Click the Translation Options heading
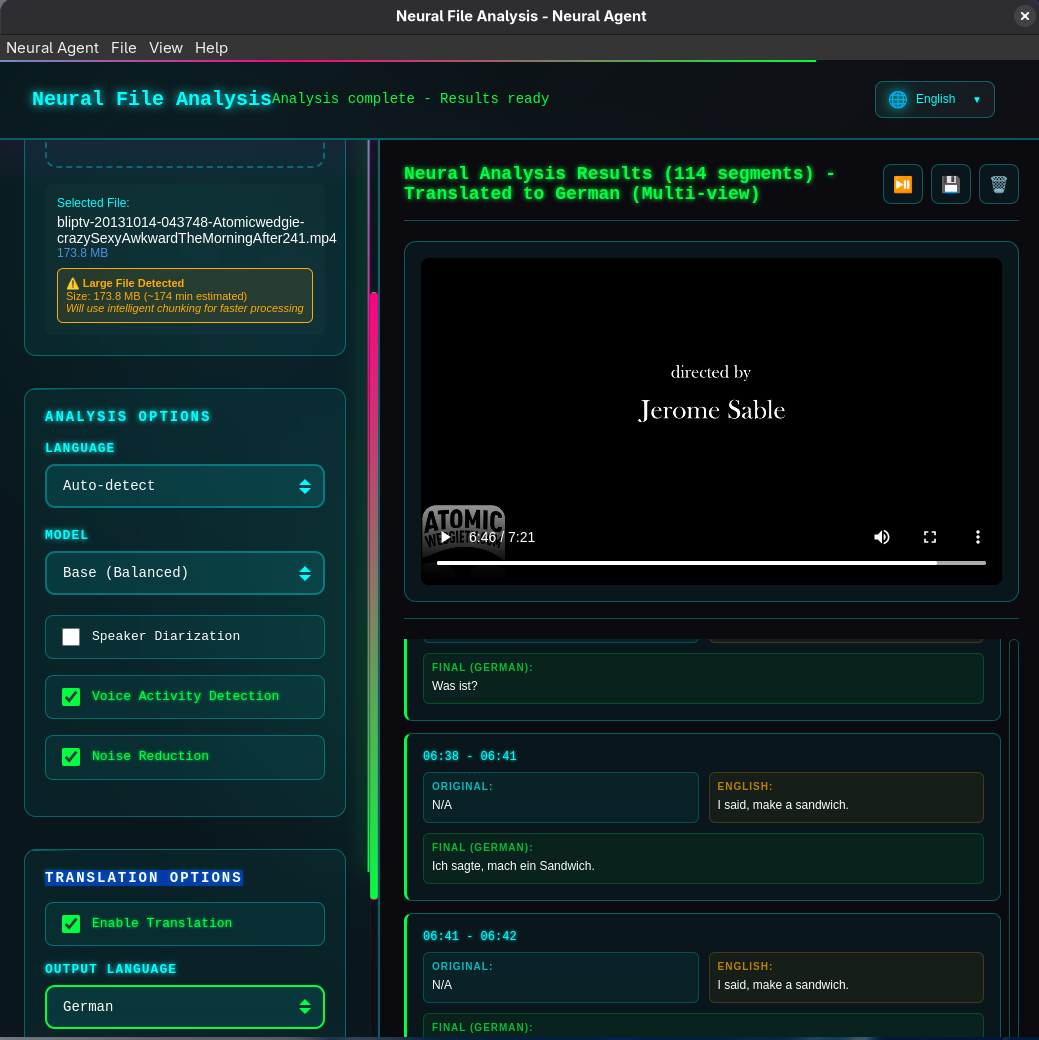This screenshot has height=1040, width=1039. pyautogui.click(x=143, y=878)
